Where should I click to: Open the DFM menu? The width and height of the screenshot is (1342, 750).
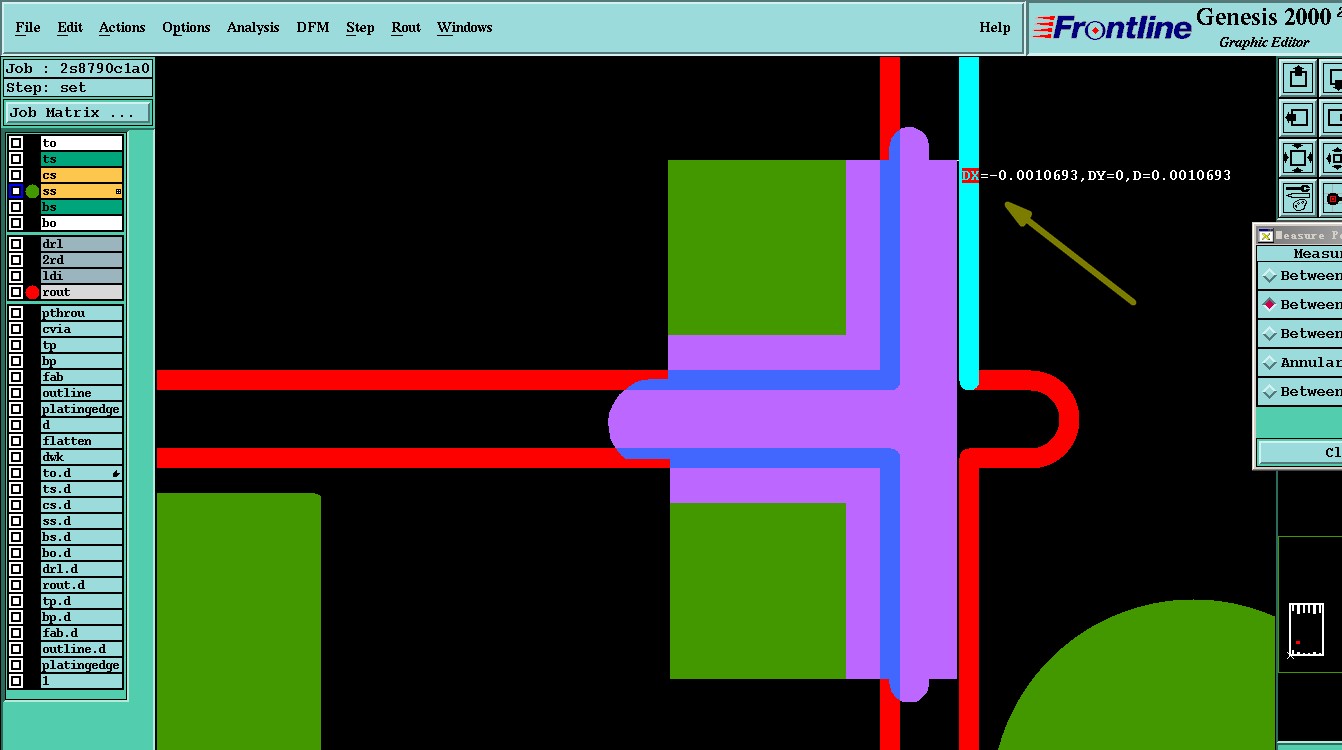point(313,27)
